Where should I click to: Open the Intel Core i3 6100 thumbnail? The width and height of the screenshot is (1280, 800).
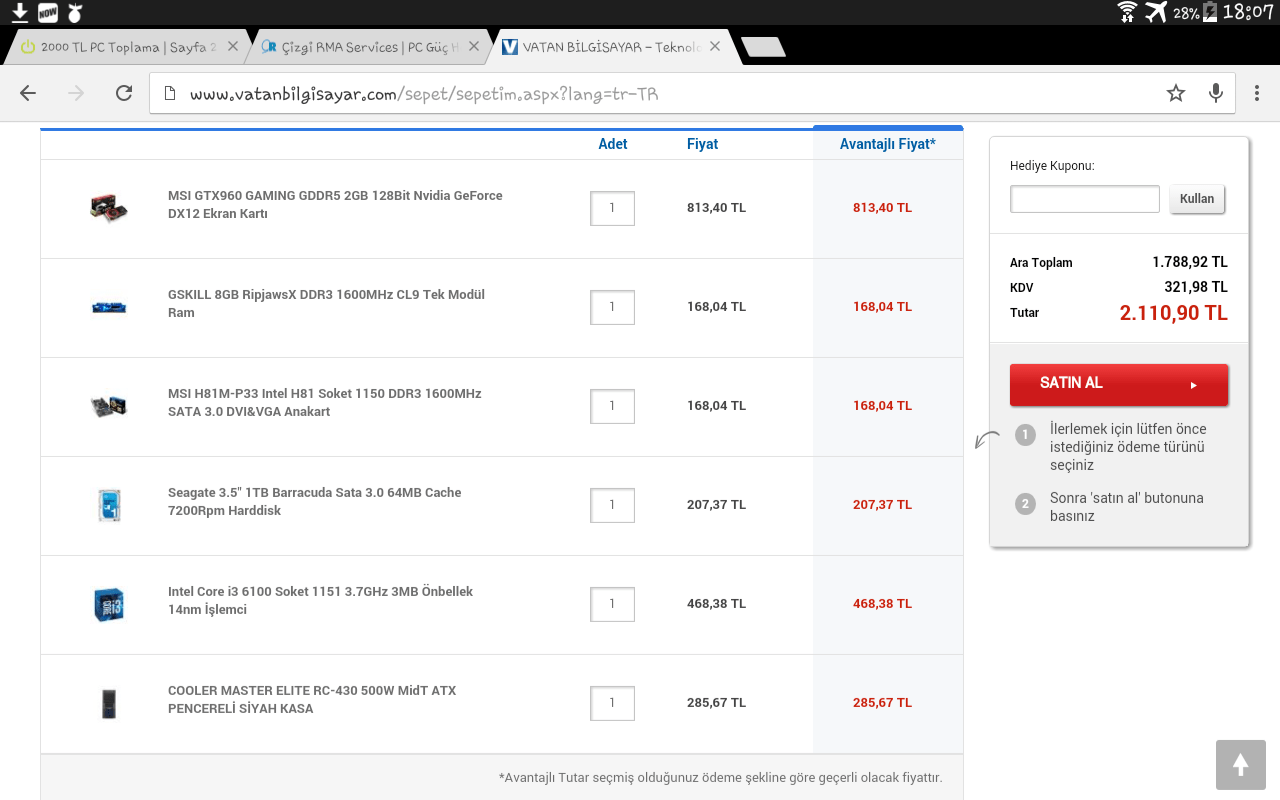[x=109, y=604]
